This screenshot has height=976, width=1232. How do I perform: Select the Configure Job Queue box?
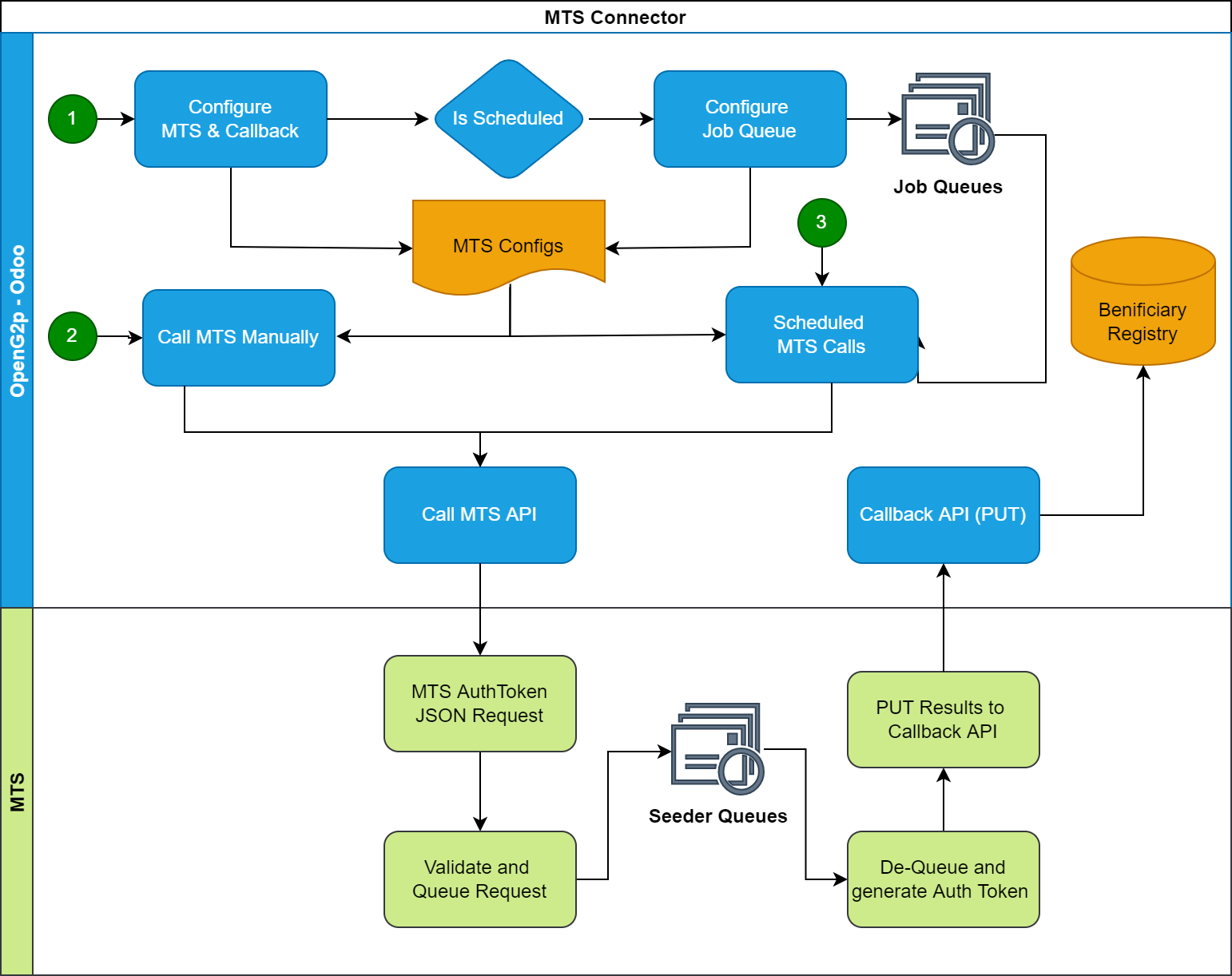[x=749, y=119]
